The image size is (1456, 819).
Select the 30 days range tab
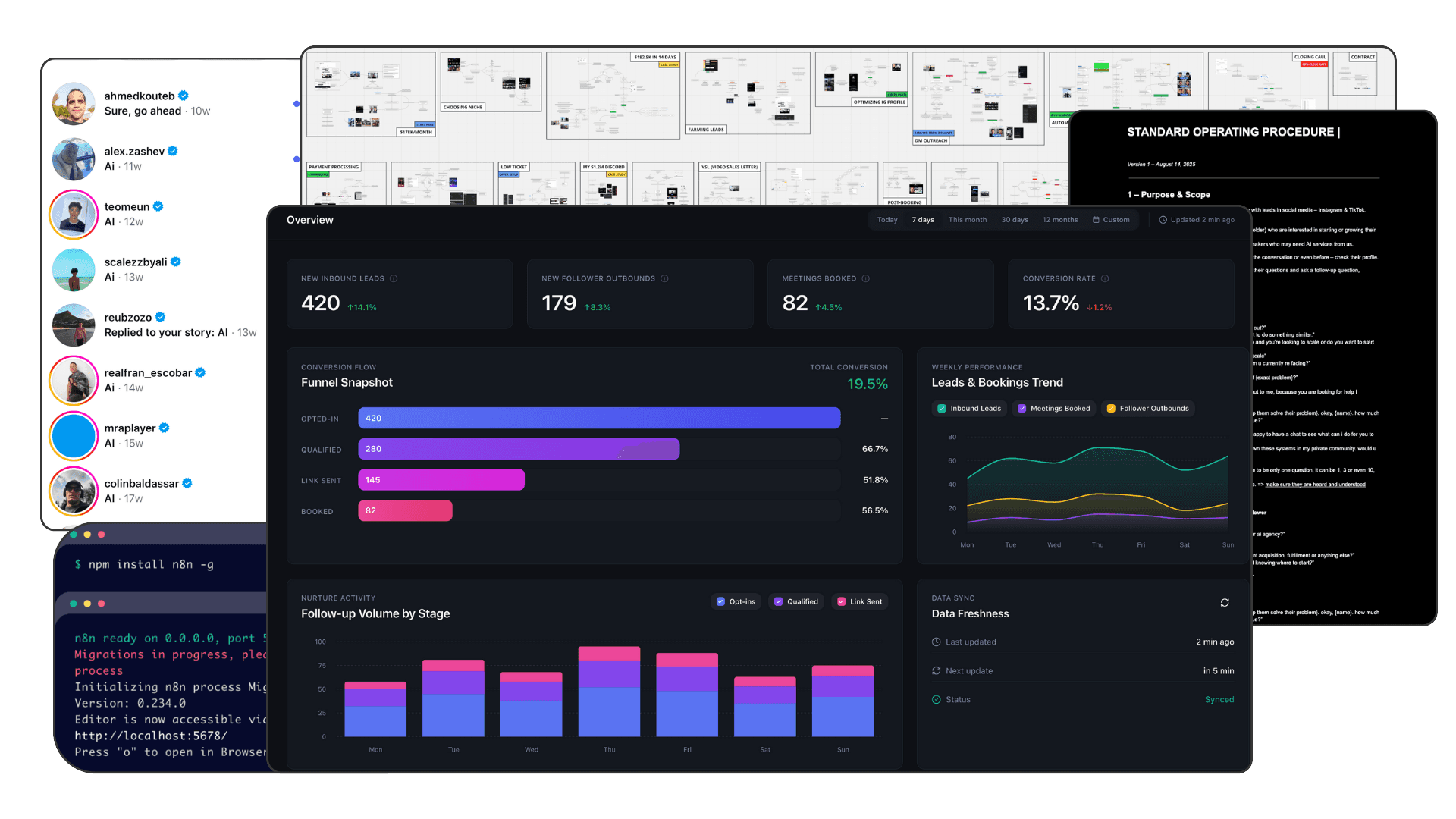point(1014,220)
